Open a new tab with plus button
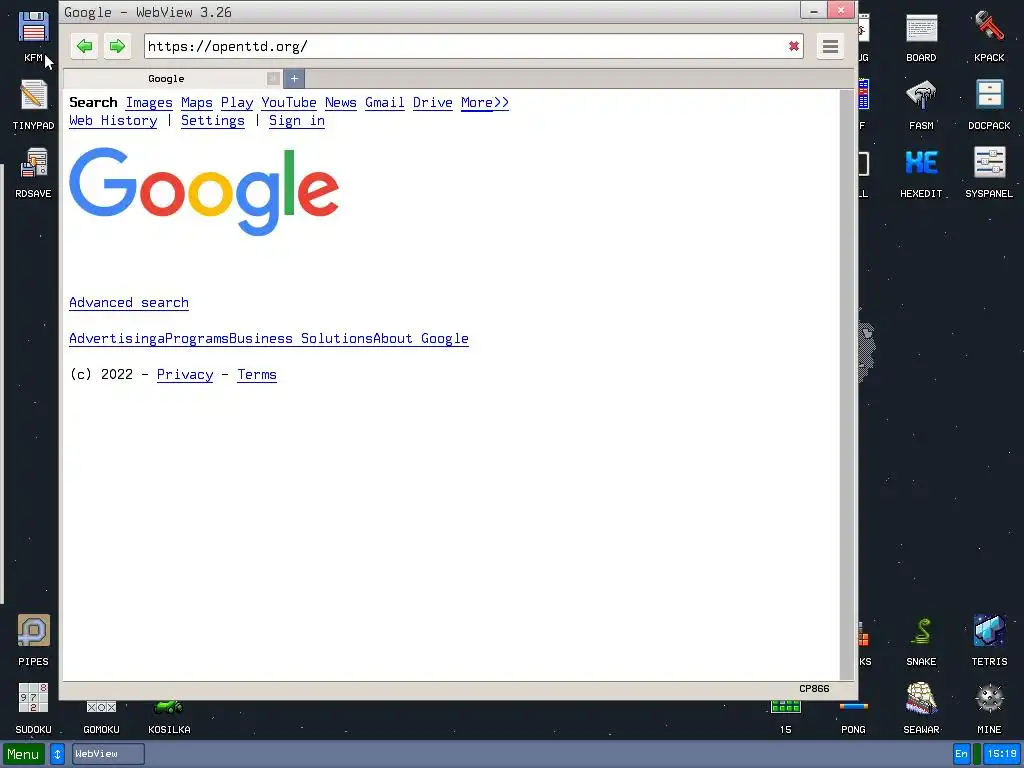This screenshot has height=768, width=1024. [294, 78]
